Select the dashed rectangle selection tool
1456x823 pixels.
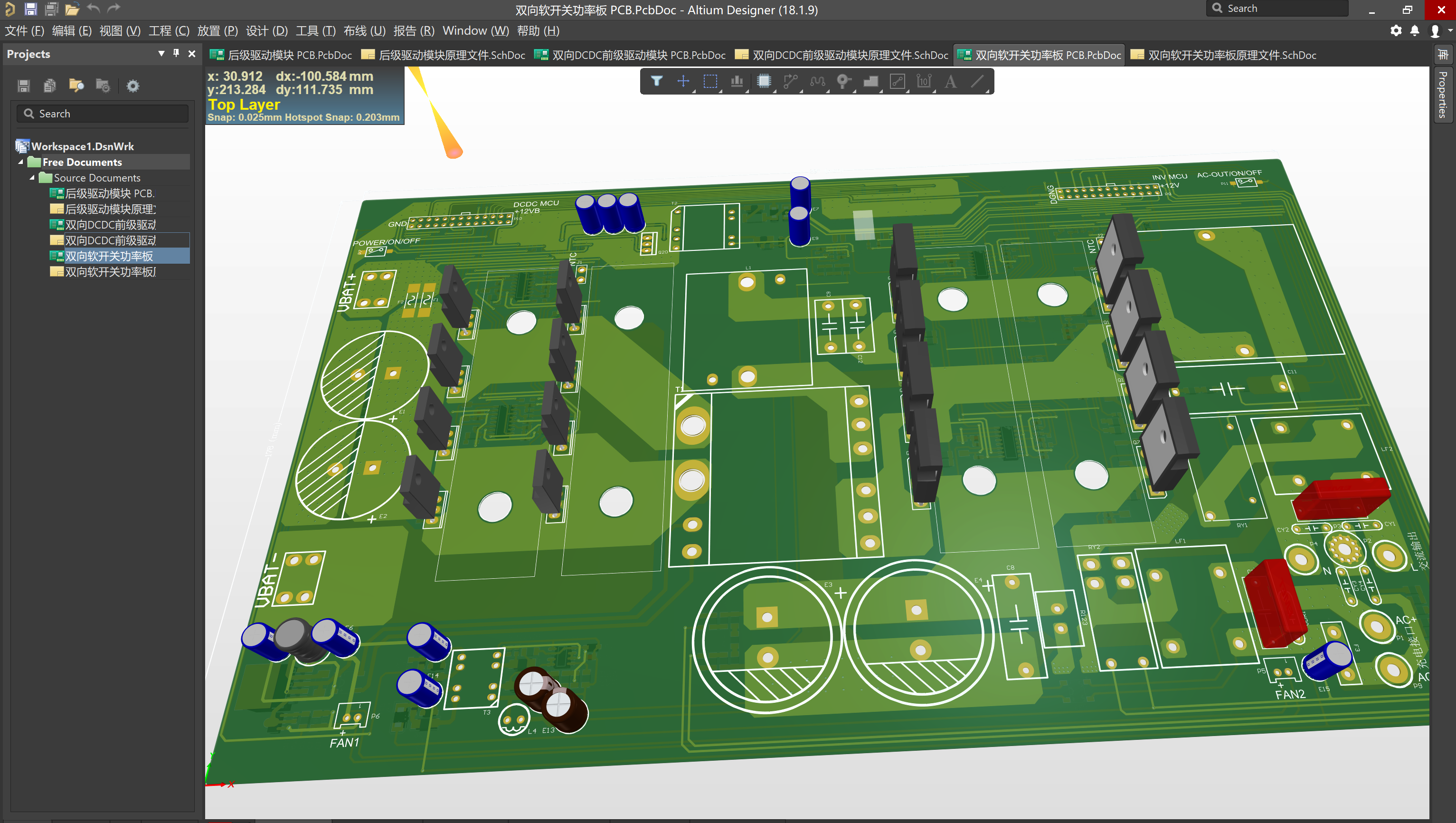(x=710, y=81)
